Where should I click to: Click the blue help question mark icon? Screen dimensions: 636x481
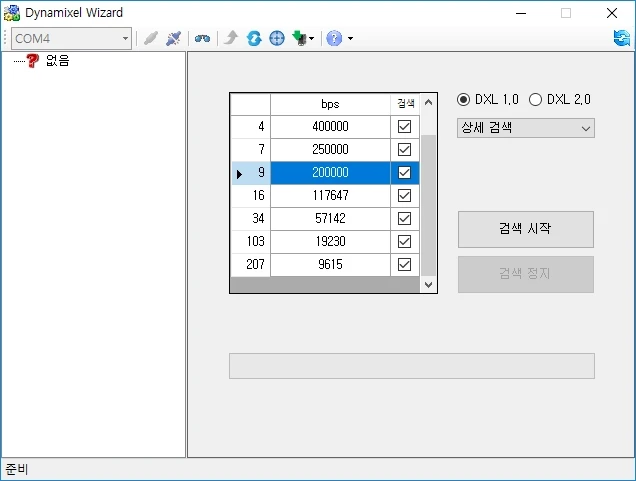click(x=334, y=38)
